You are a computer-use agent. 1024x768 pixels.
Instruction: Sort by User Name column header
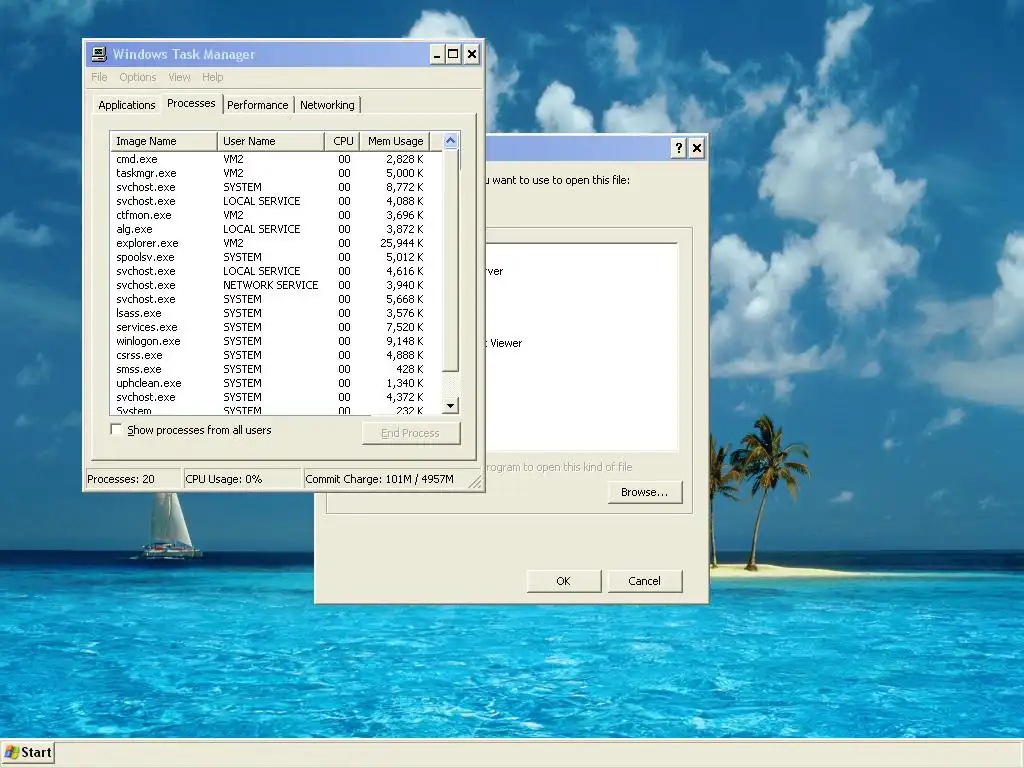point(271,141)
